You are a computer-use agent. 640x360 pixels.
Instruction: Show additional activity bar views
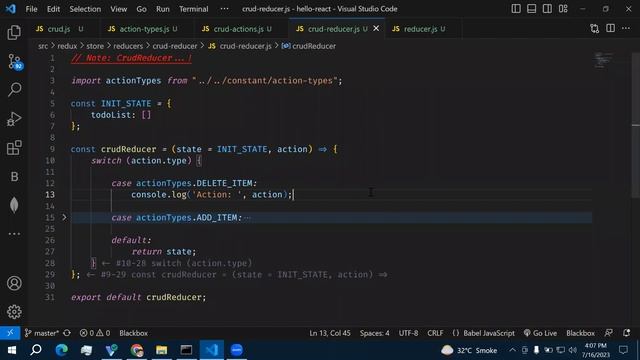[14, 234]
